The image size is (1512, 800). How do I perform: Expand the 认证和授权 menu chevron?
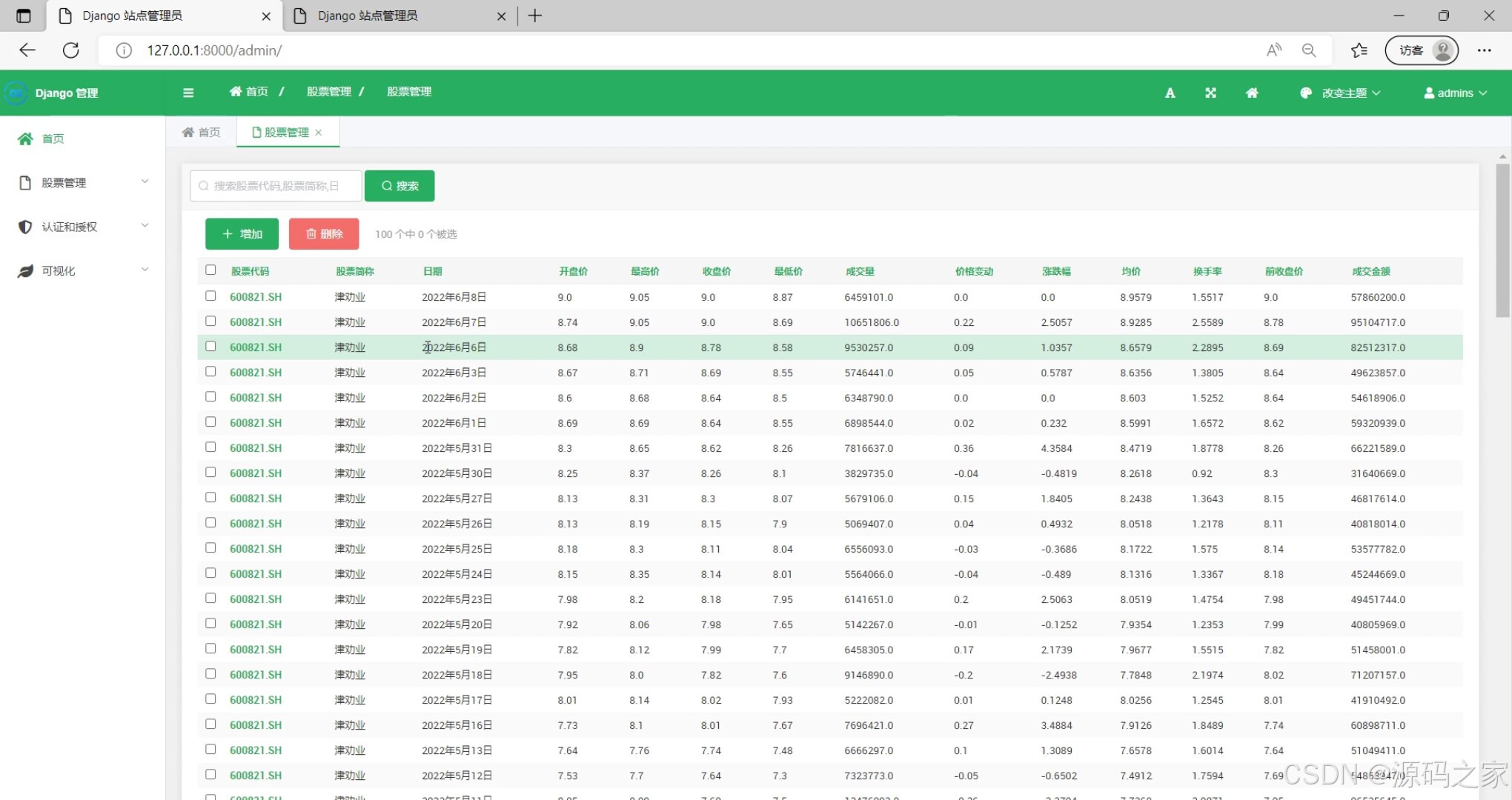pyautogui.click(x=145, y=225)
